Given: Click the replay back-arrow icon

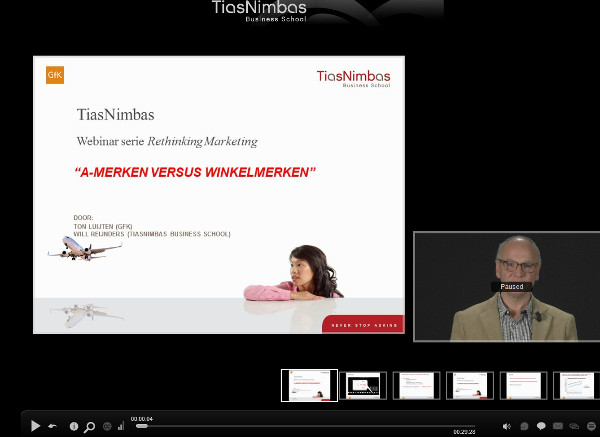Looking at the screenshot, I should [52, 426].
